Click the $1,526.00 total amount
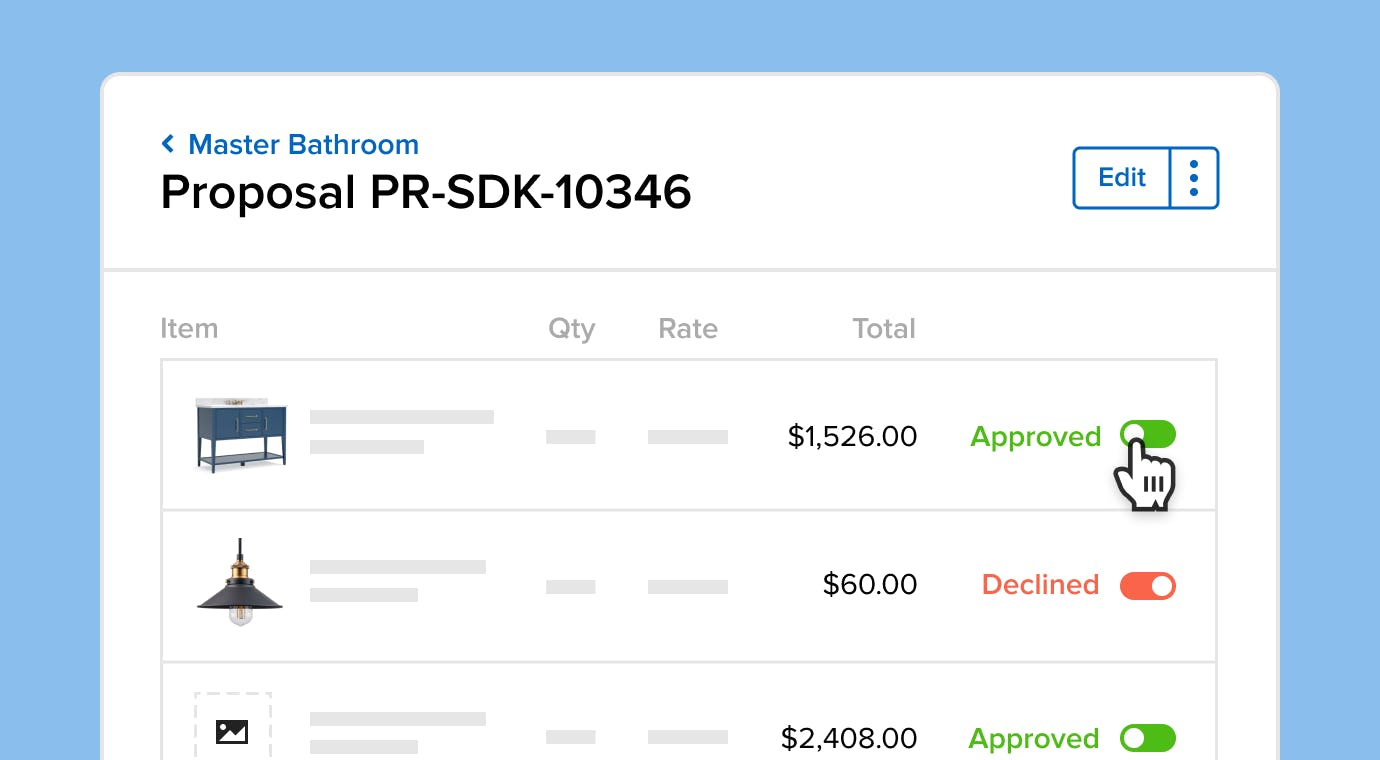 pyautogui.click(x=852, y=436)
